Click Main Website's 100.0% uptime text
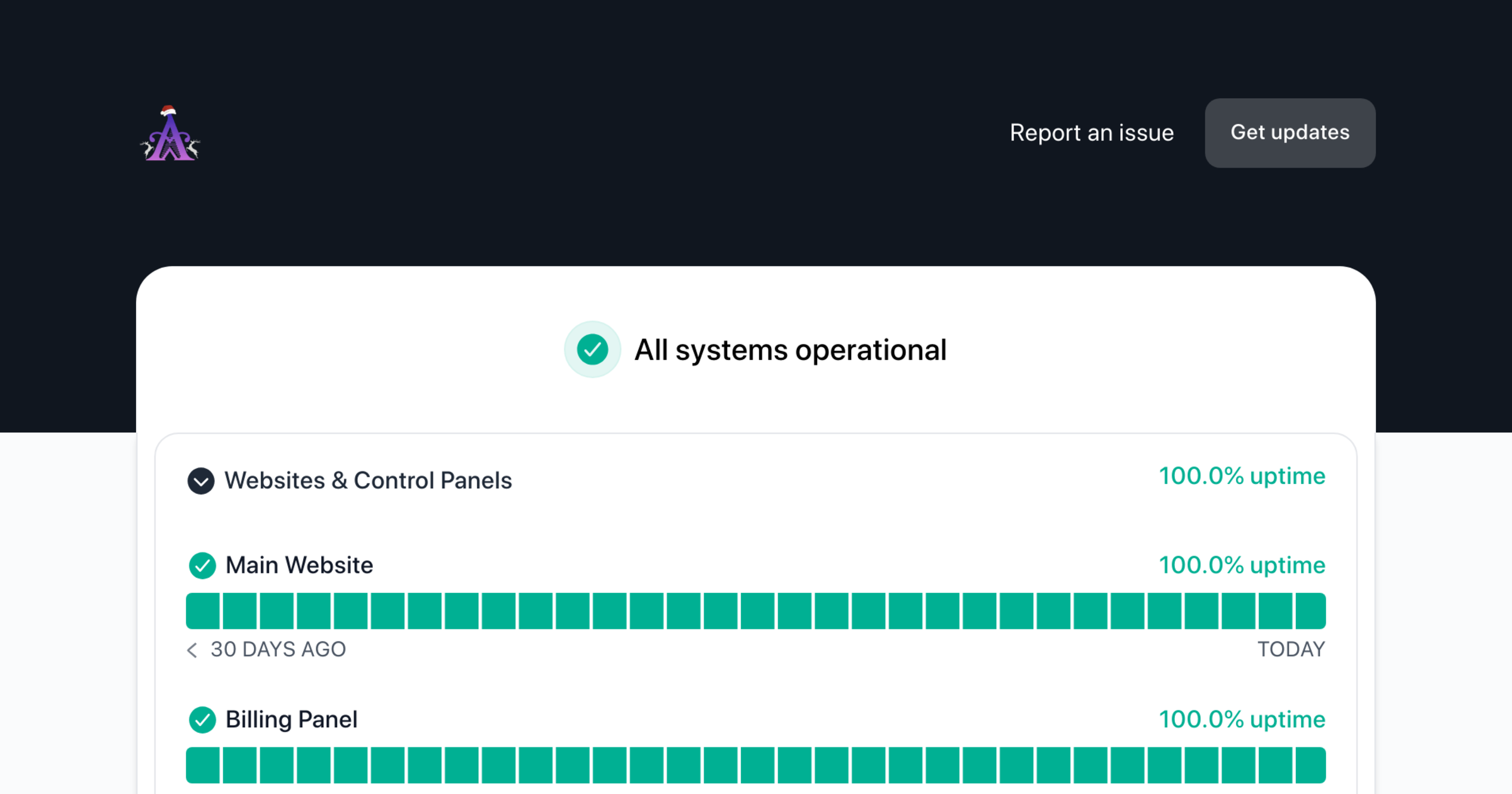The width and height of the screenshot is (1512, 794). click(1242, 565)
